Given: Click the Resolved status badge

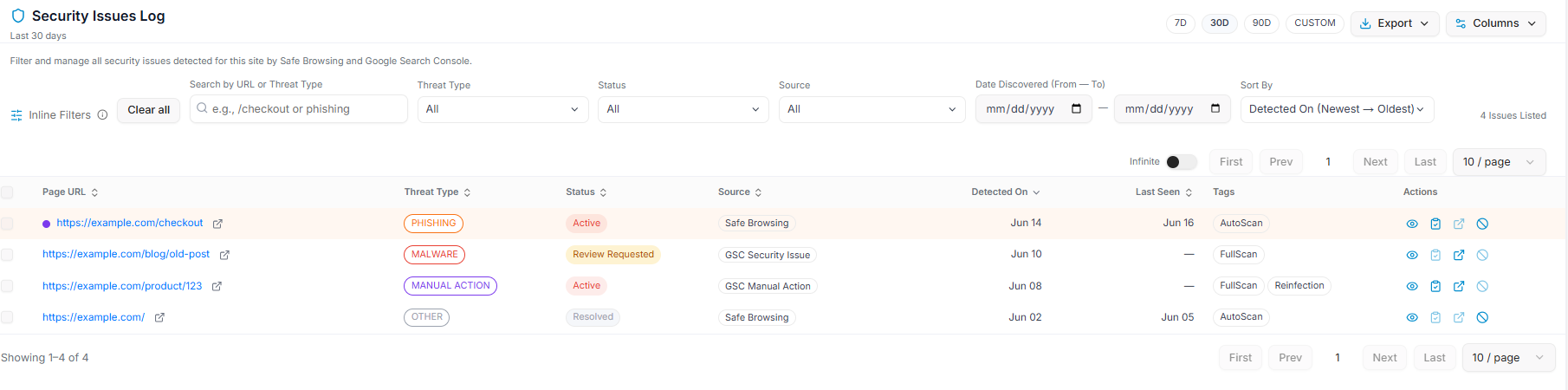Looking at the screenshot, I should tap(593, 317).
